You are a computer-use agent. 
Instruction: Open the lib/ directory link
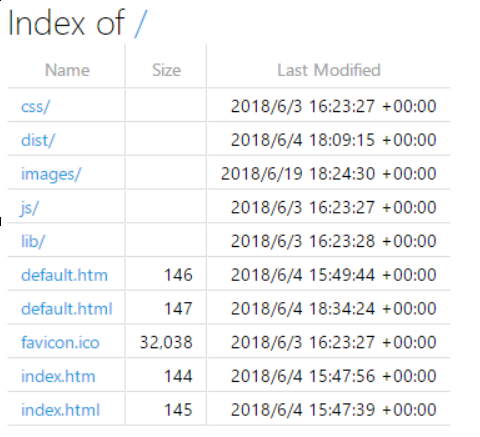[x=33, y=241]
